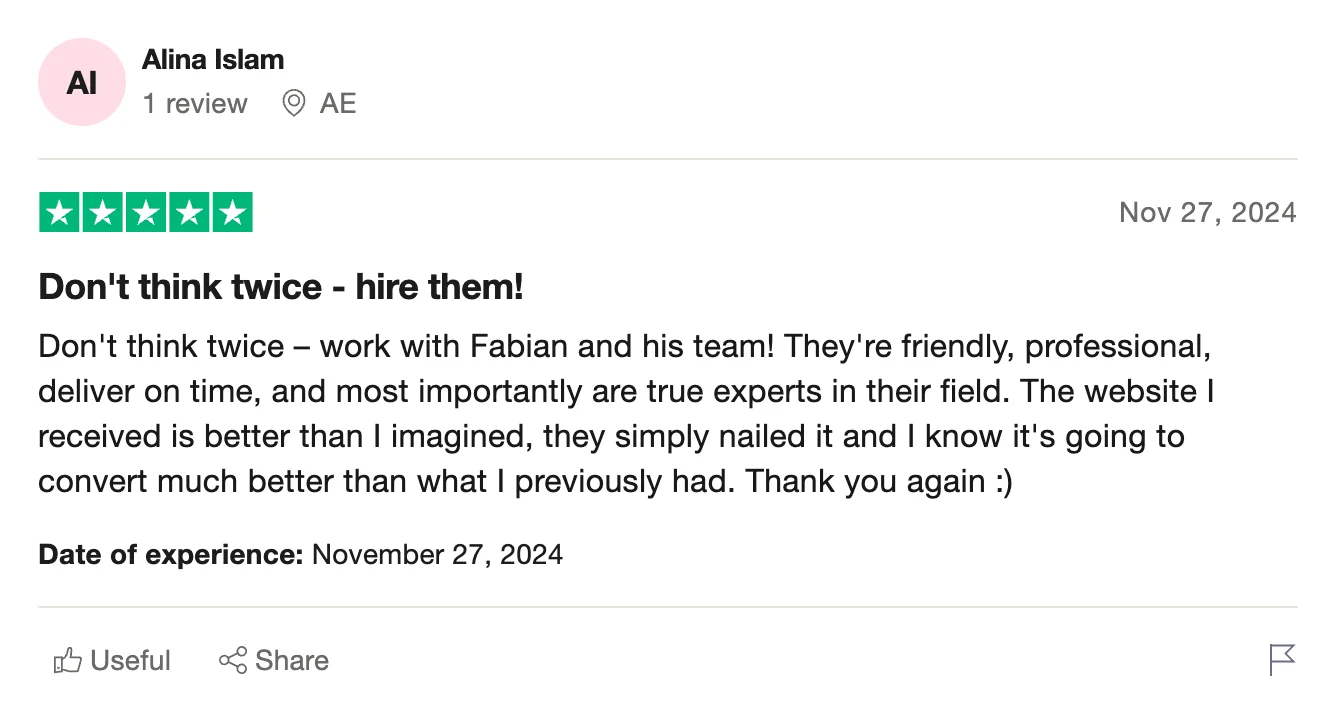Click the fourth green rating star
This screenshot has height=710, width=1338.
[189, 212]
